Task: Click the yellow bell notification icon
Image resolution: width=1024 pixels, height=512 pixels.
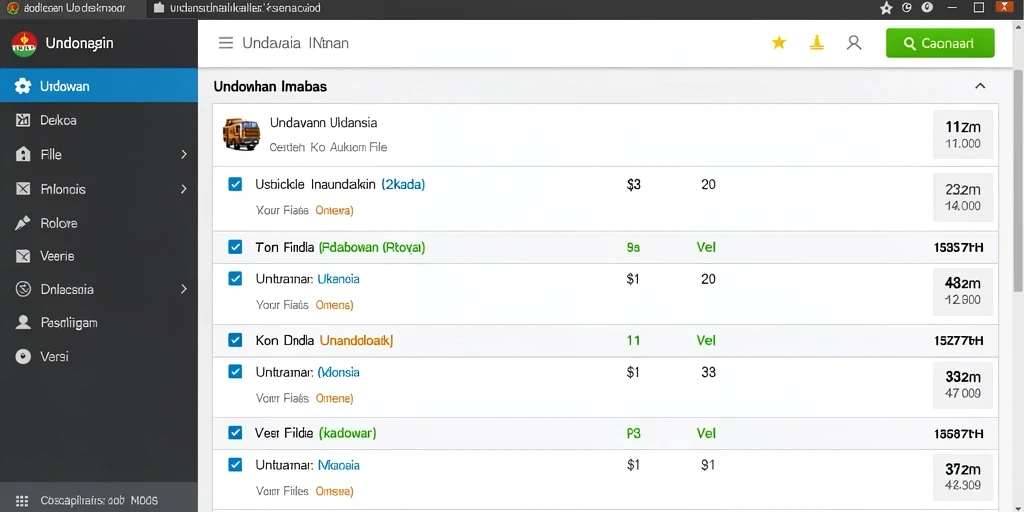Action: pos(816,43)
